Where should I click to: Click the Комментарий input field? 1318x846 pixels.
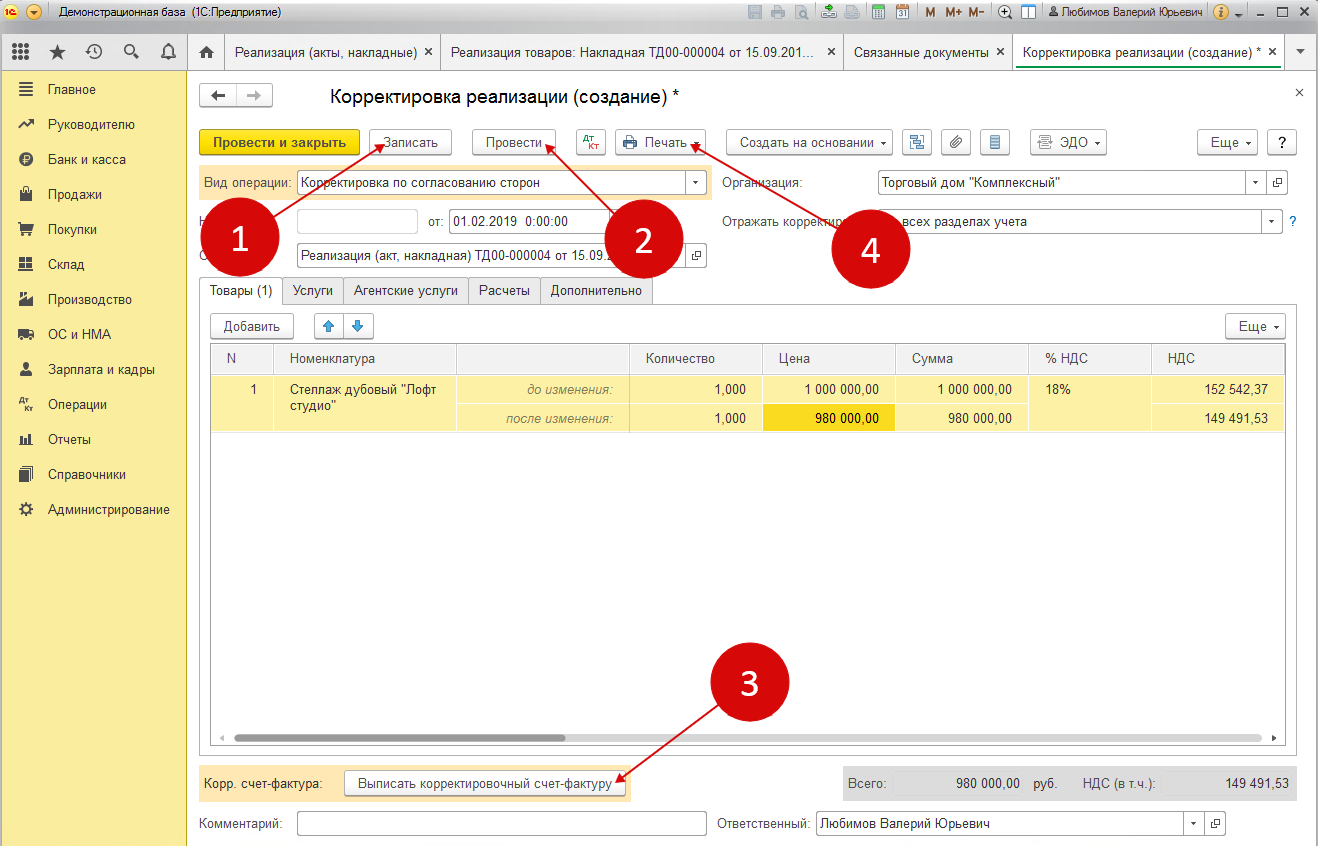pos(502,824)
